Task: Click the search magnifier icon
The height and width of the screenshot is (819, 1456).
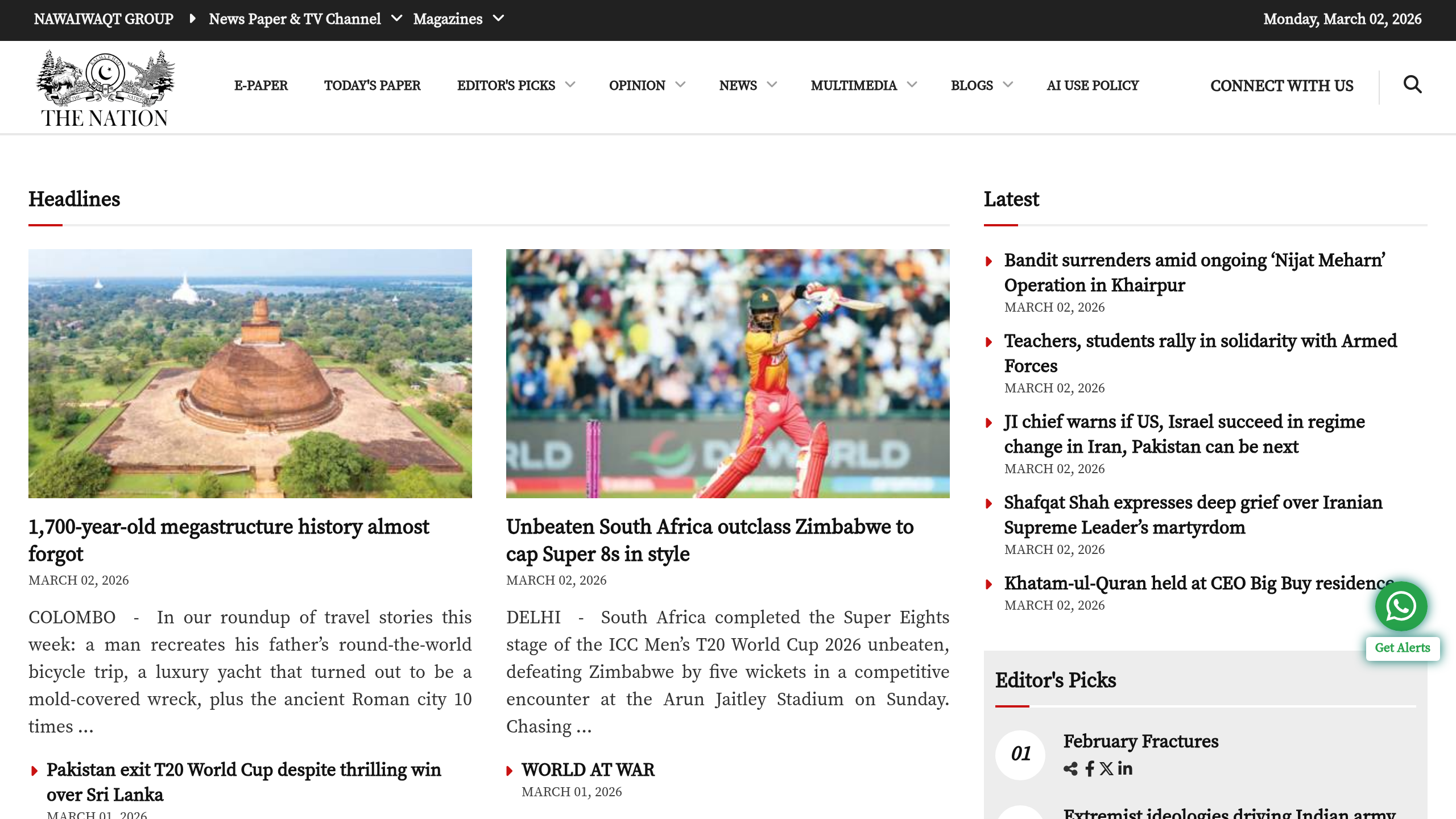Action: 1412,85
